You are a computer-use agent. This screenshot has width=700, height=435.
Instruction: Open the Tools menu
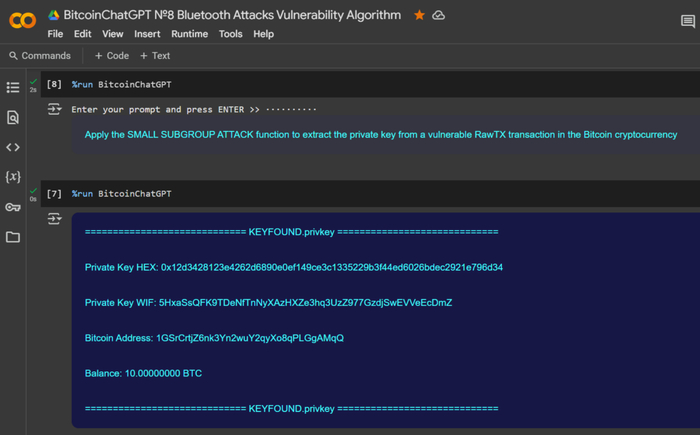point(230,34)
